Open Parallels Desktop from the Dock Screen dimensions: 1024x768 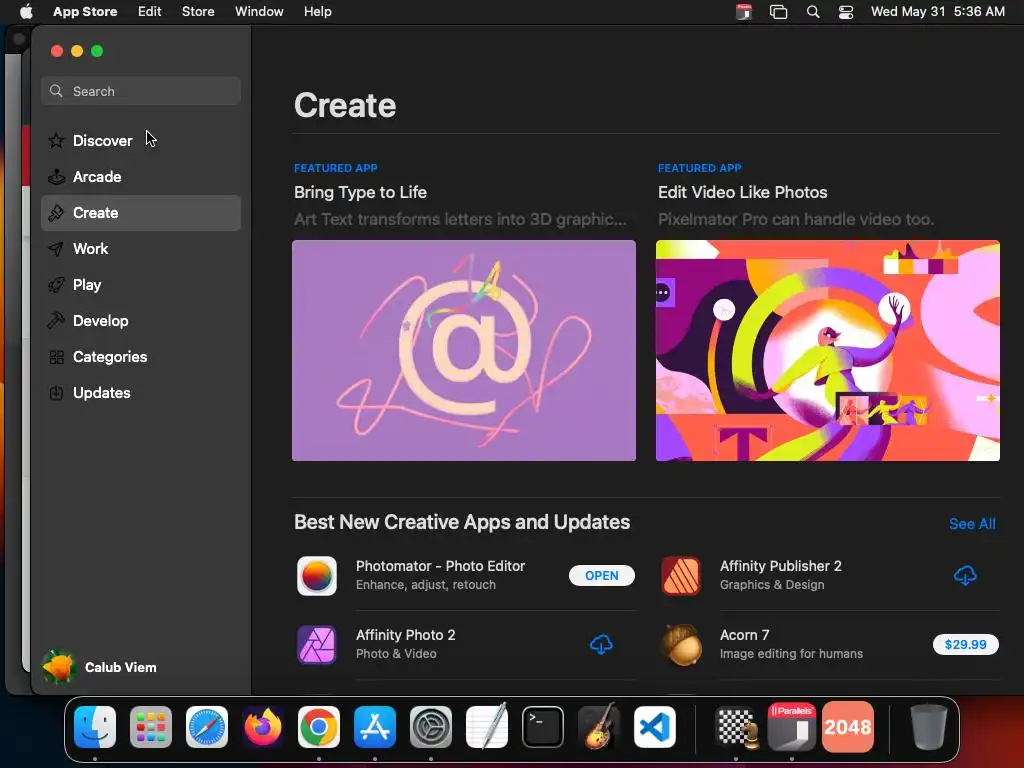click(792, 727)
